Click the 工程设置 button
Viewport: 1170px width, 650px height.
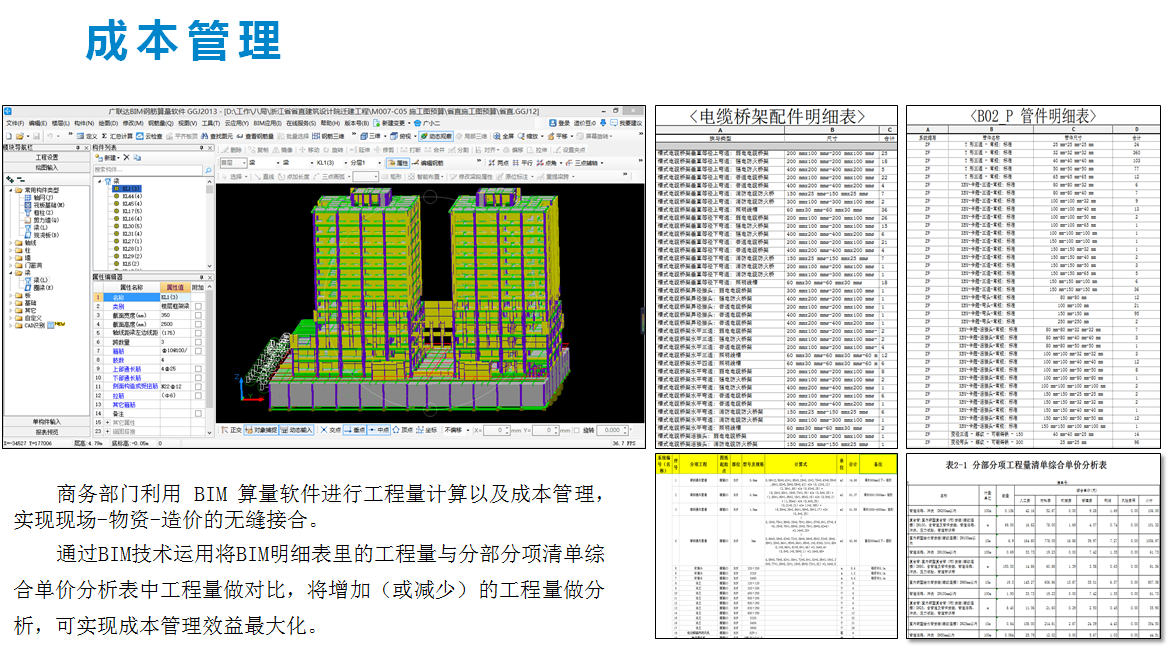[x=46, y=157]
